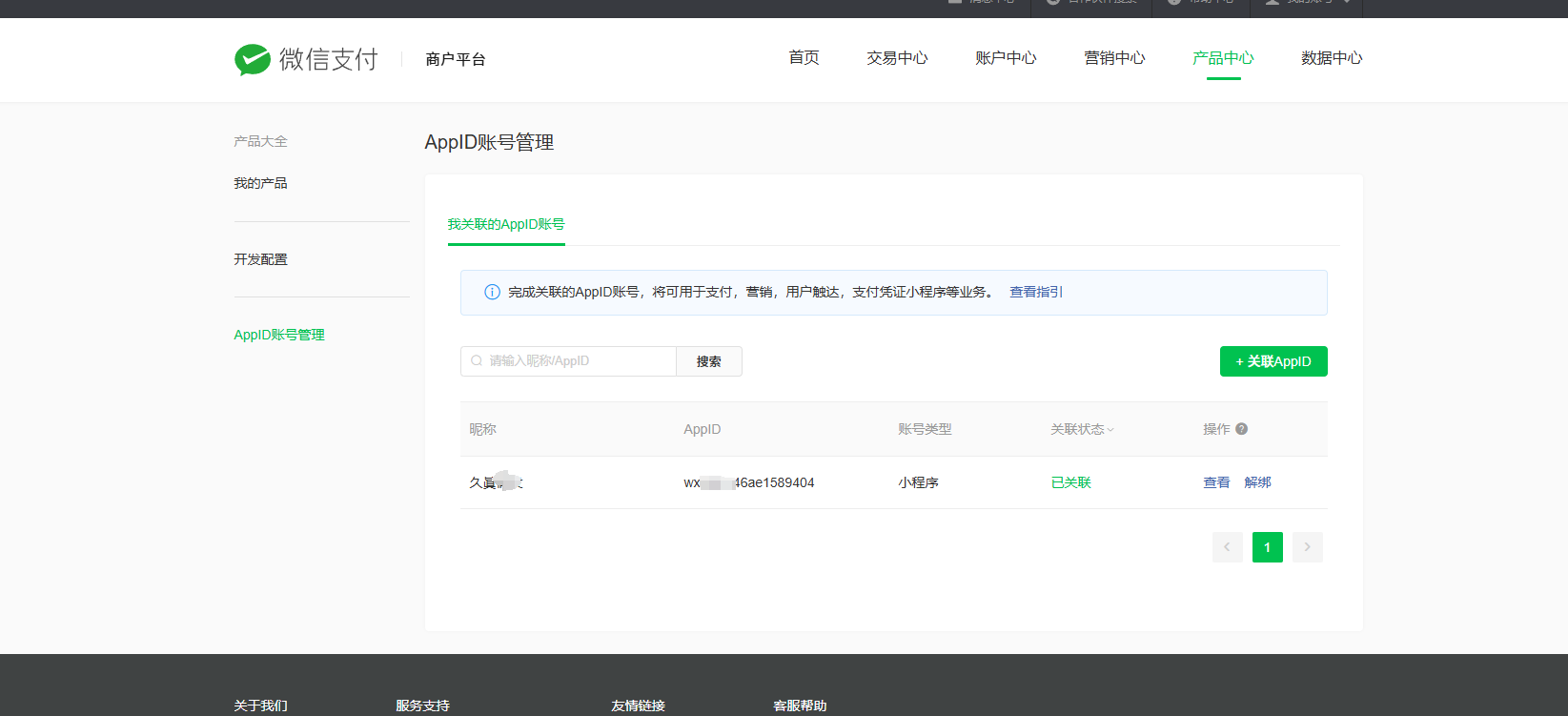Click the 已关联 status cell
Image resolution: width=1568 pixels, height=716 pixels.
(x=1070, y=482)
